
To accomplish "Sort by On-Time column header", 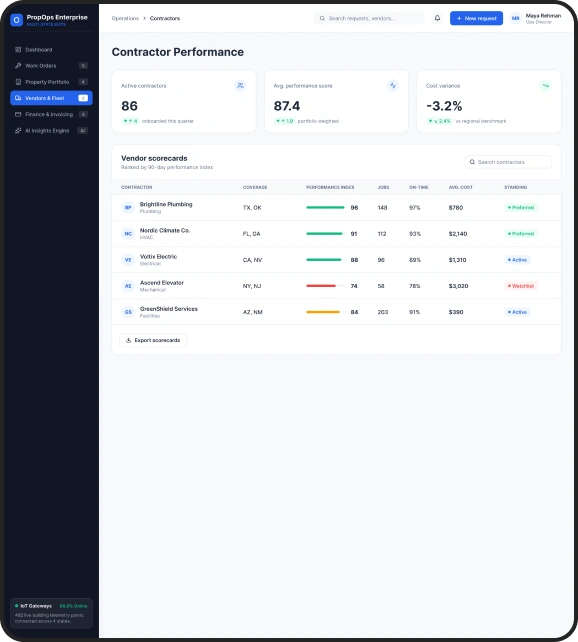I will (419, 187).
